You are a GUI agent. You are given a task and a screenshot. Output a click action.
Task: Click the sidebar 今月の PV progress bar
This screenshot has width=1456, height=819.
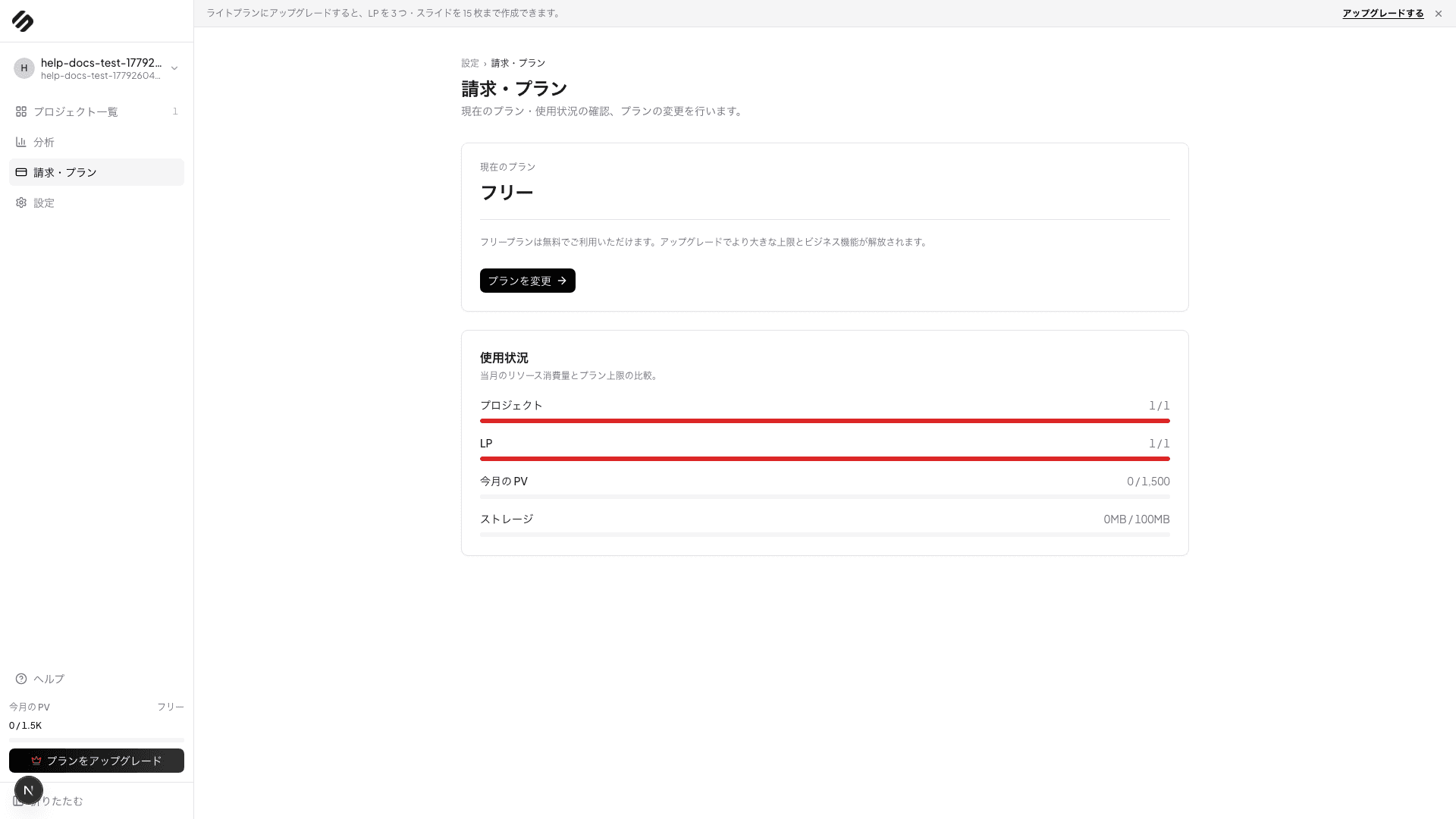pos(96,739)
